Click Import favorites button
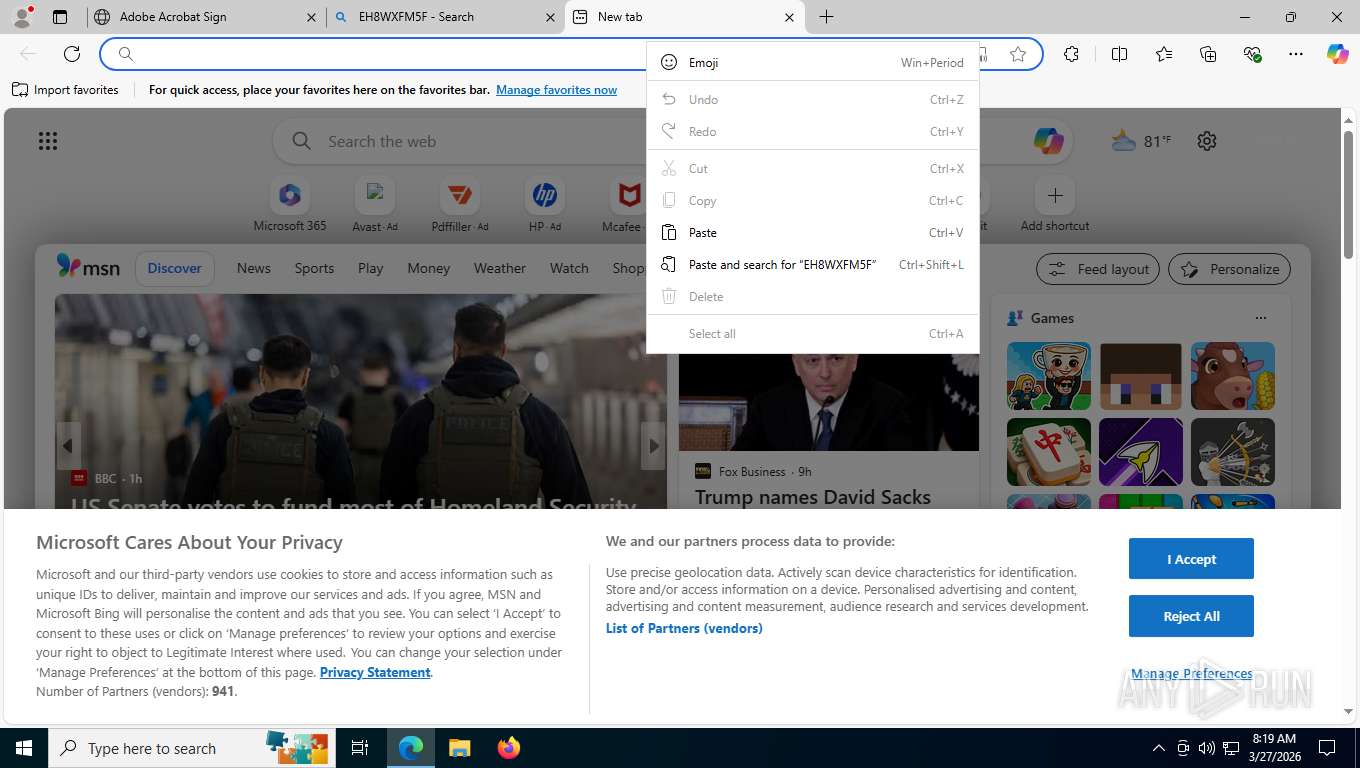Screen dimensions: 1360x768 (65, 90)
